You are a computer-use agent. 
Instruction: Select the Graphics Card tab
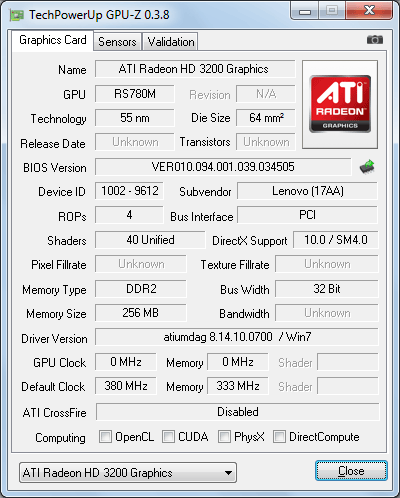tap(53, 40)
